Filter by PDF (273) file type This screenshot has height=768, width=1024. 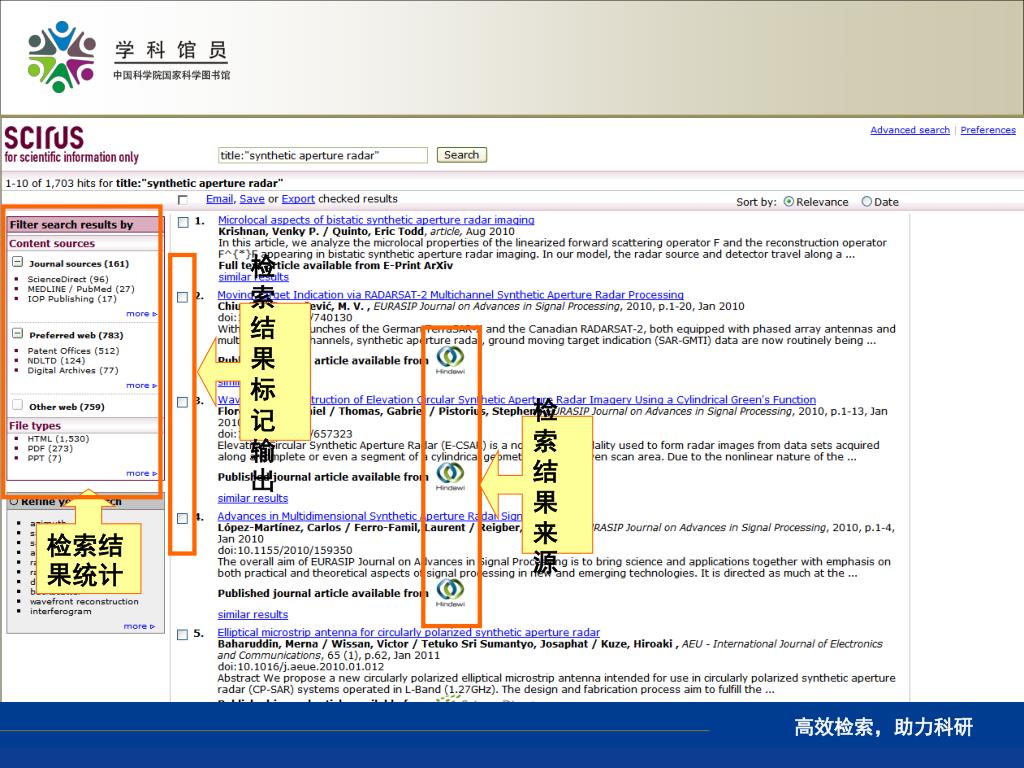tap(50, 449)
